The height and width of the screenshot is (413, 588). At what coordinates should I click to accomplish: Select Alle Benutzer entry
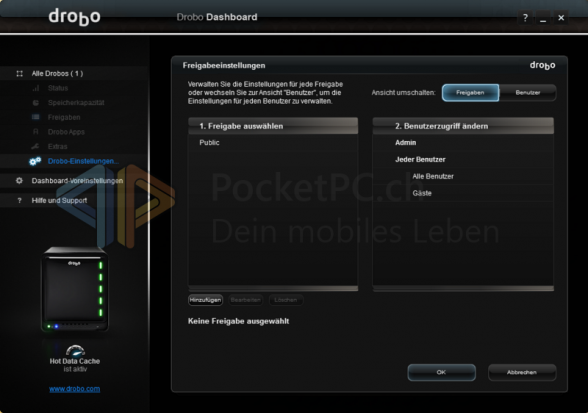(433, 176)
